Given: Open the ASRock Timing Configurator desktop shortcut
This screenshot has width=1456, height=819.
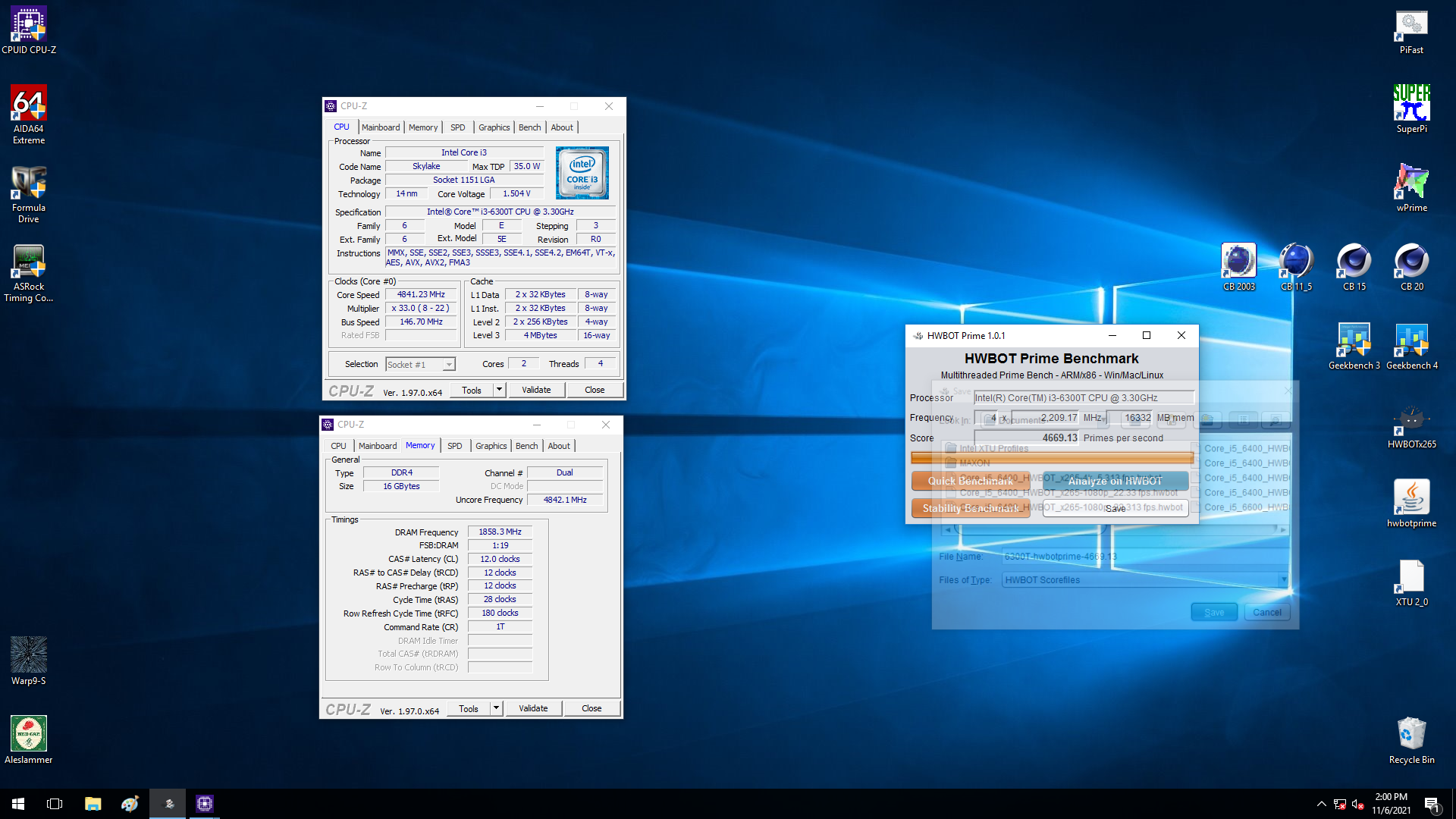Looking at the screenshot, I should point(29,273).
